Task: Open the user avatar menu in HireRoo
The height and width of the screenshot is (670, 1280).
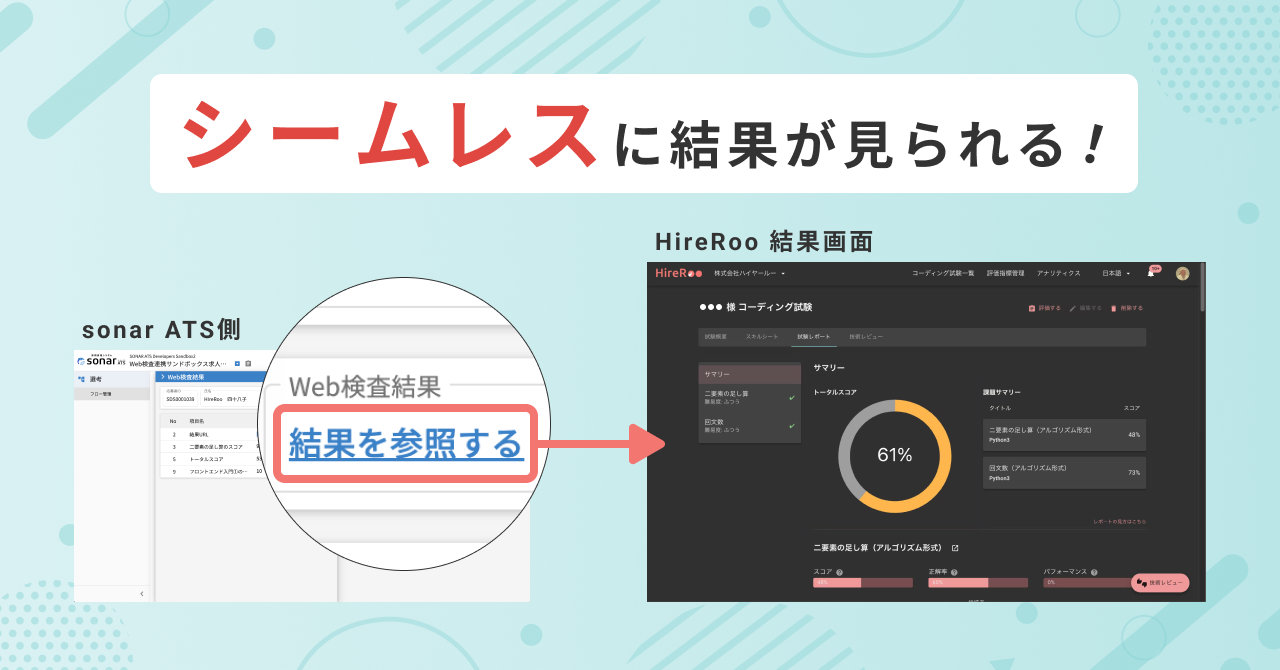Action: pos(1183,273)
